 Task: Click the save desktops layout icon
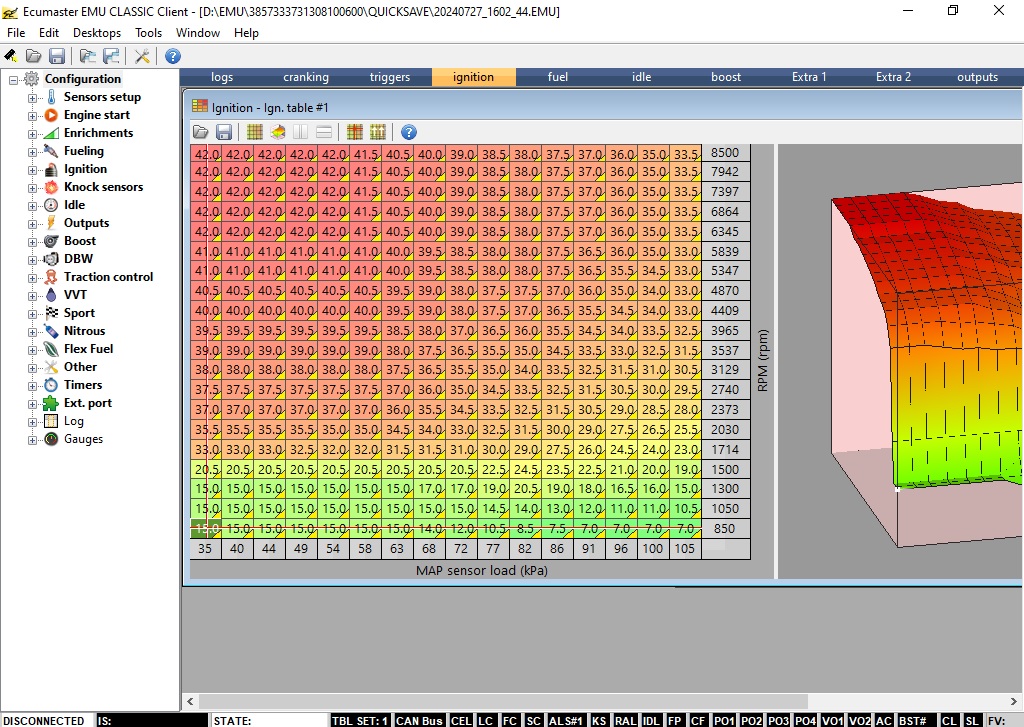pos(111,56)
